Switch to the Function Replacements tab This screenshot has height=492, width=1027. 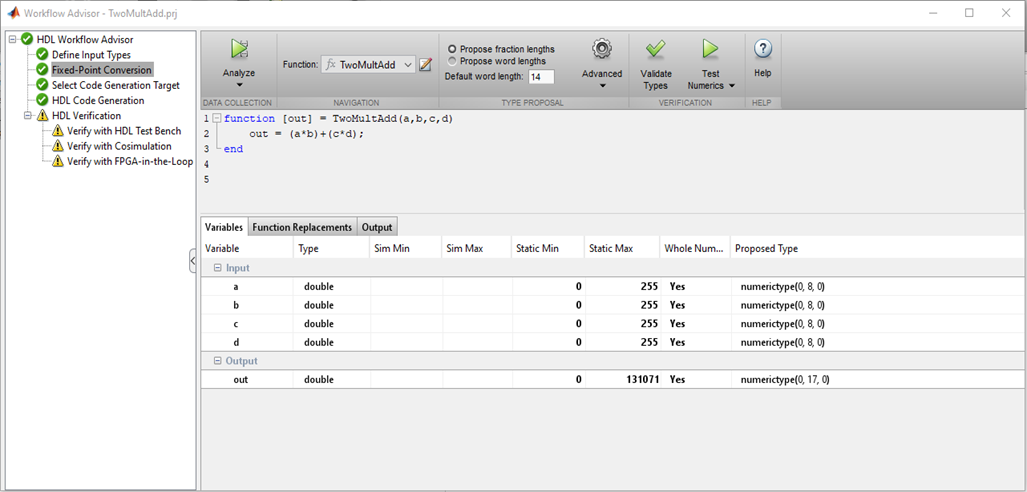coord(303,227)
